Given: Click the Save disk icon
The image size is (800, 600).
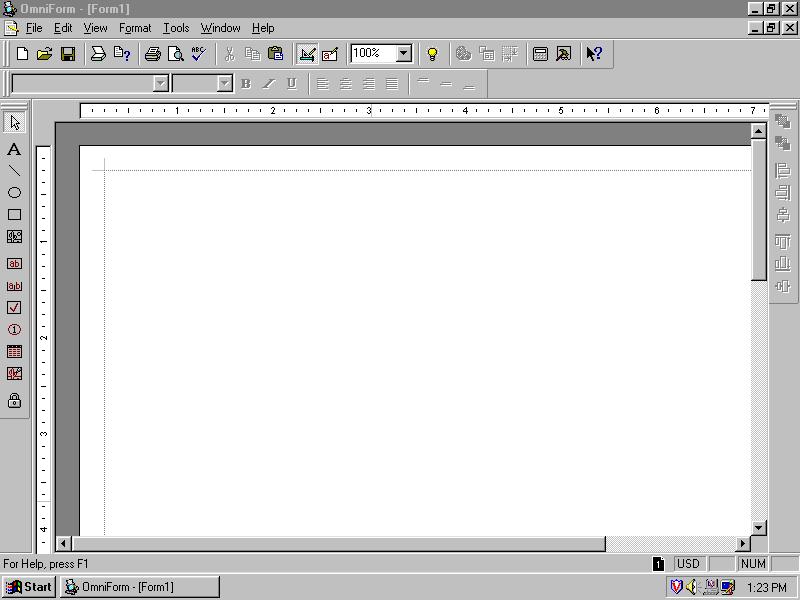Looking at the screenshot, I should tap(68, 54).
